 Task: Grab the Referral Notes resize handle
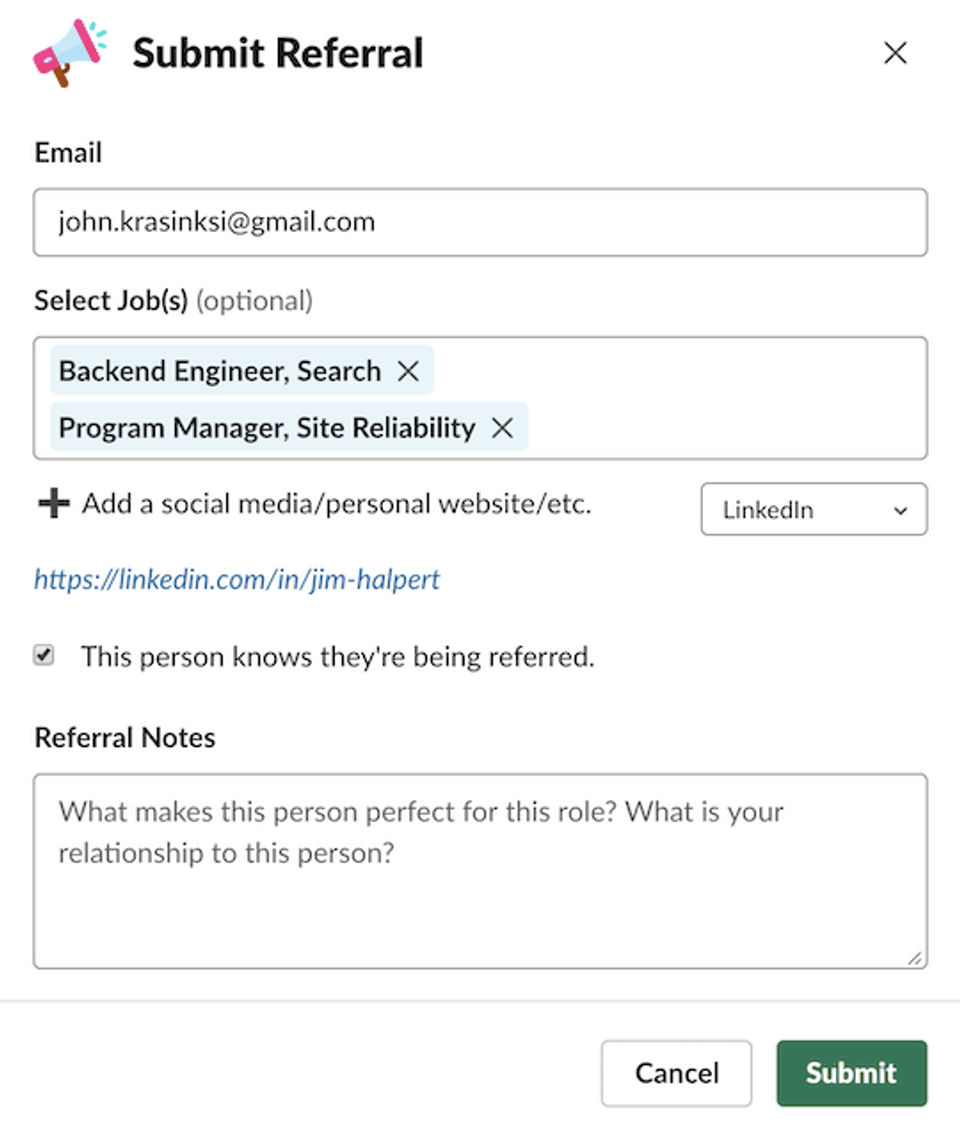[915, 958]
